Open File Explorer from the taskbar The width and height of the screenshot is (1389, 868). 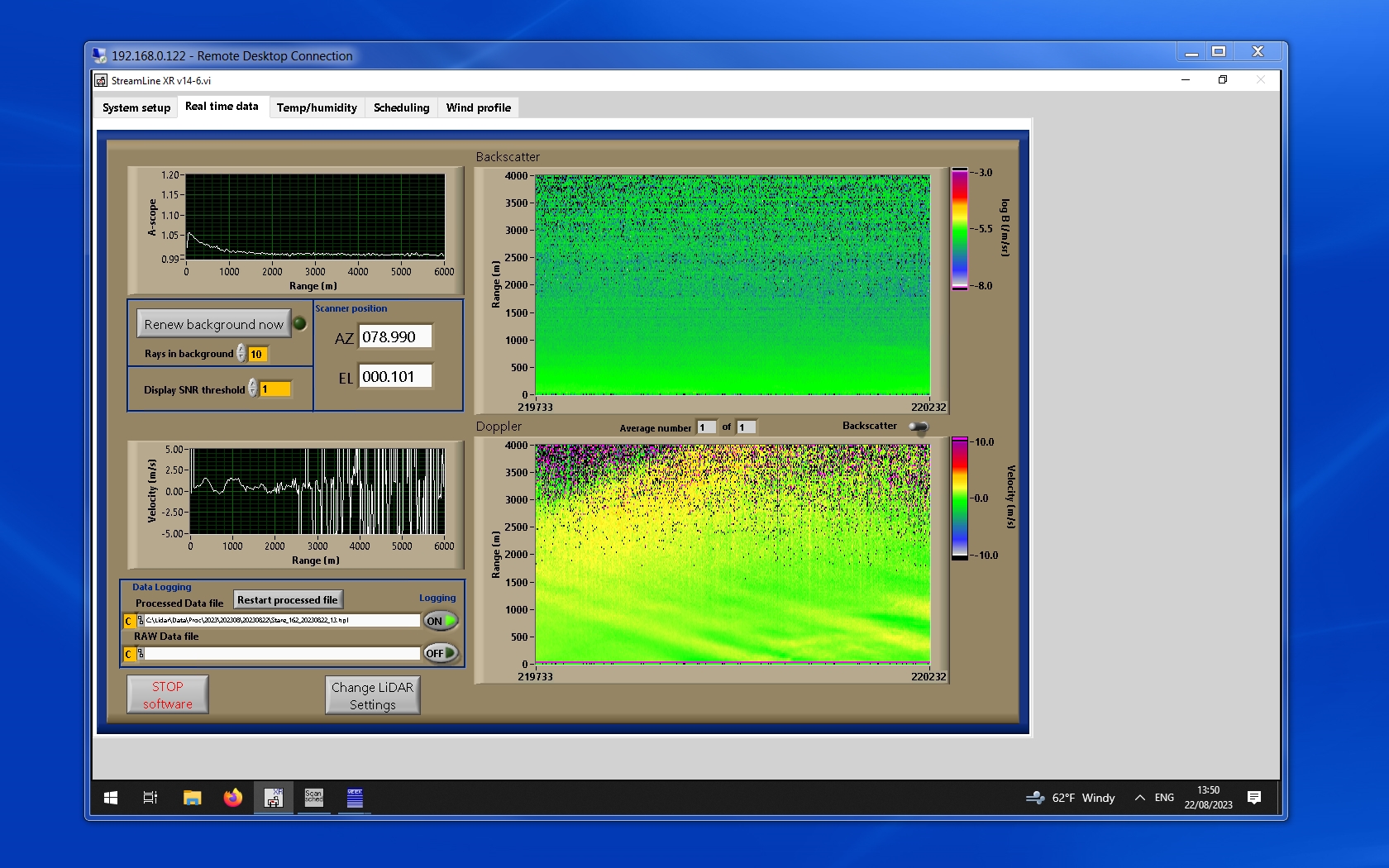[193, 798]
